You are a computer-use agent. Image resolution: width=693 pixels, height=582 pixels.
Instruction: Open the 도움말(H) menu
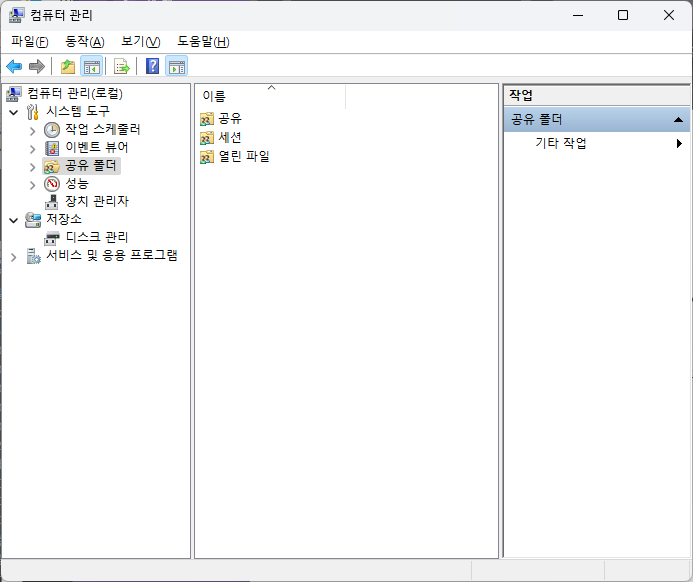(x=203, y=42)
